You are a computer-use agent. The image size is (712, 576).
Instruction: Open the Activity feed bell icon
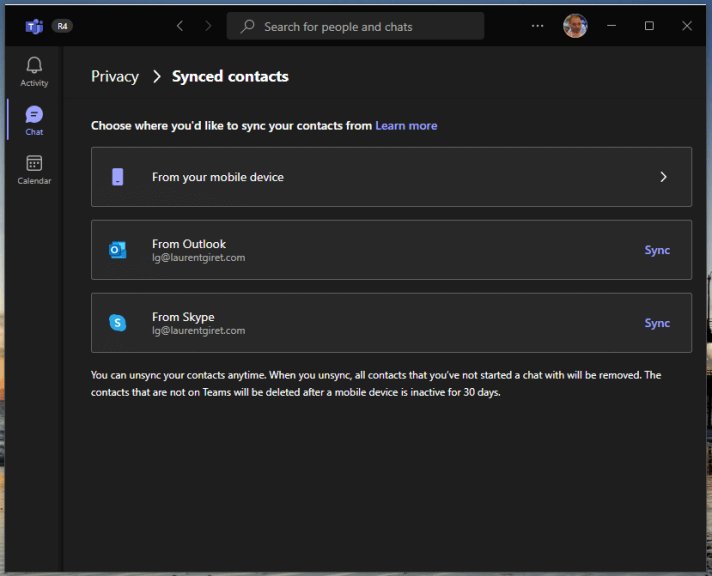point(34,65)
